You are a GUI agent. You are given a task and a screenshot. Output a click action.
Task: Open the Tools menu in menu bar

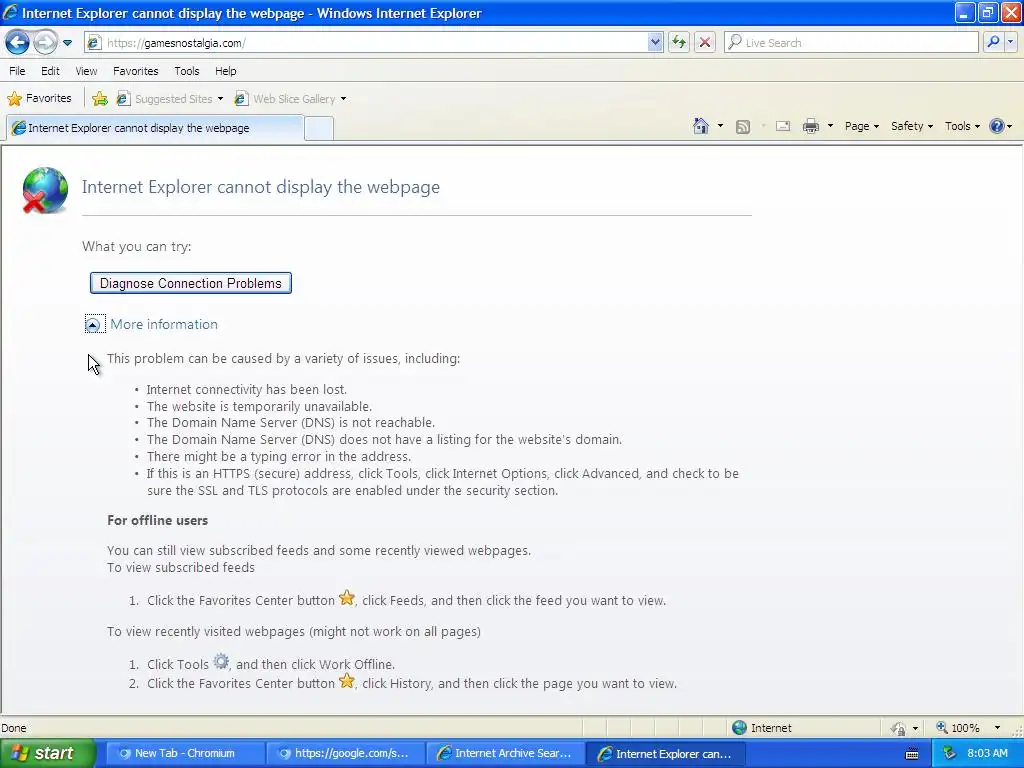click(x=187, y=71)
